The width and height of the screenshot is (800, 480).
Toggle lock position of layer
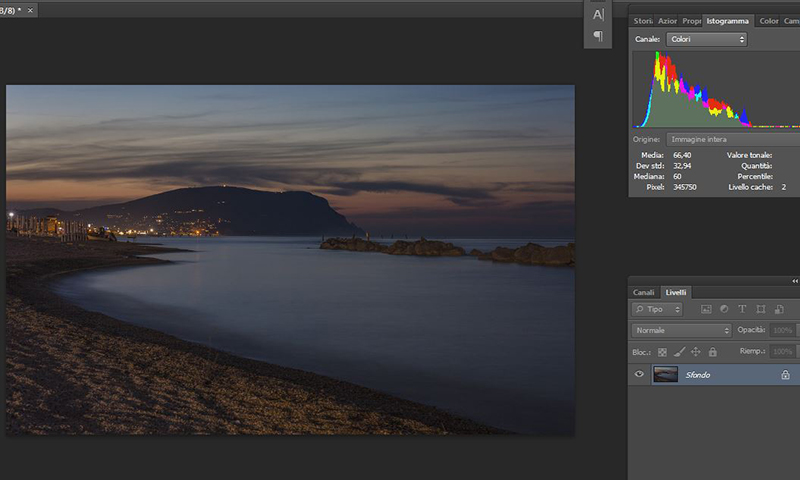point(696,352)
